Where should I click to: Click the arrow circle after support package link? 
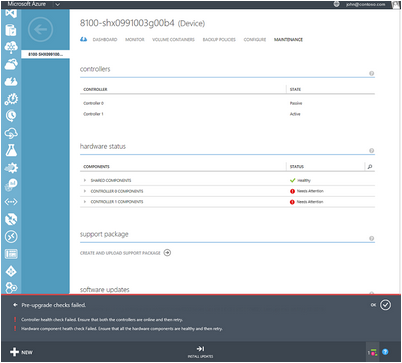[x=167, y=253]
